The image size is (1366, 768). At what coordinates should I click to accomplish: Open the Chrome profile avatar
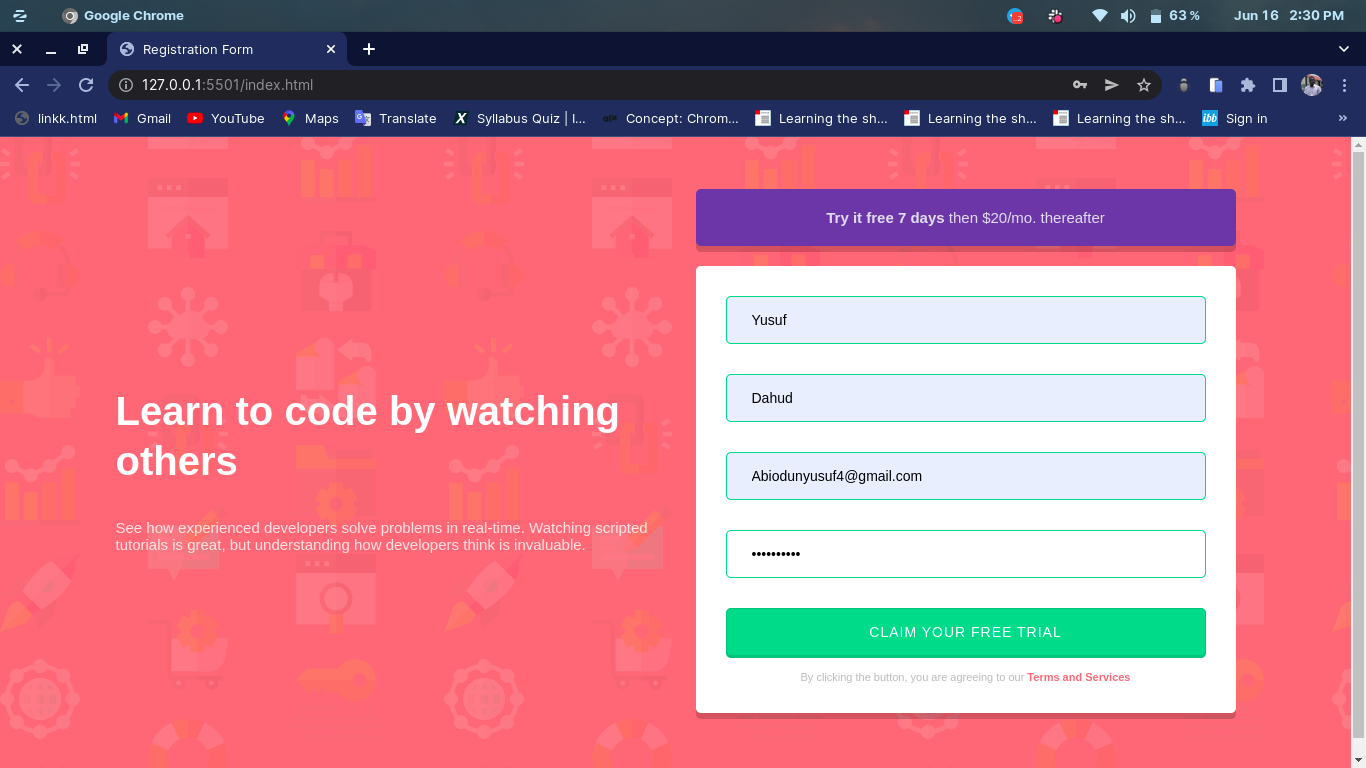[1311, 85]
